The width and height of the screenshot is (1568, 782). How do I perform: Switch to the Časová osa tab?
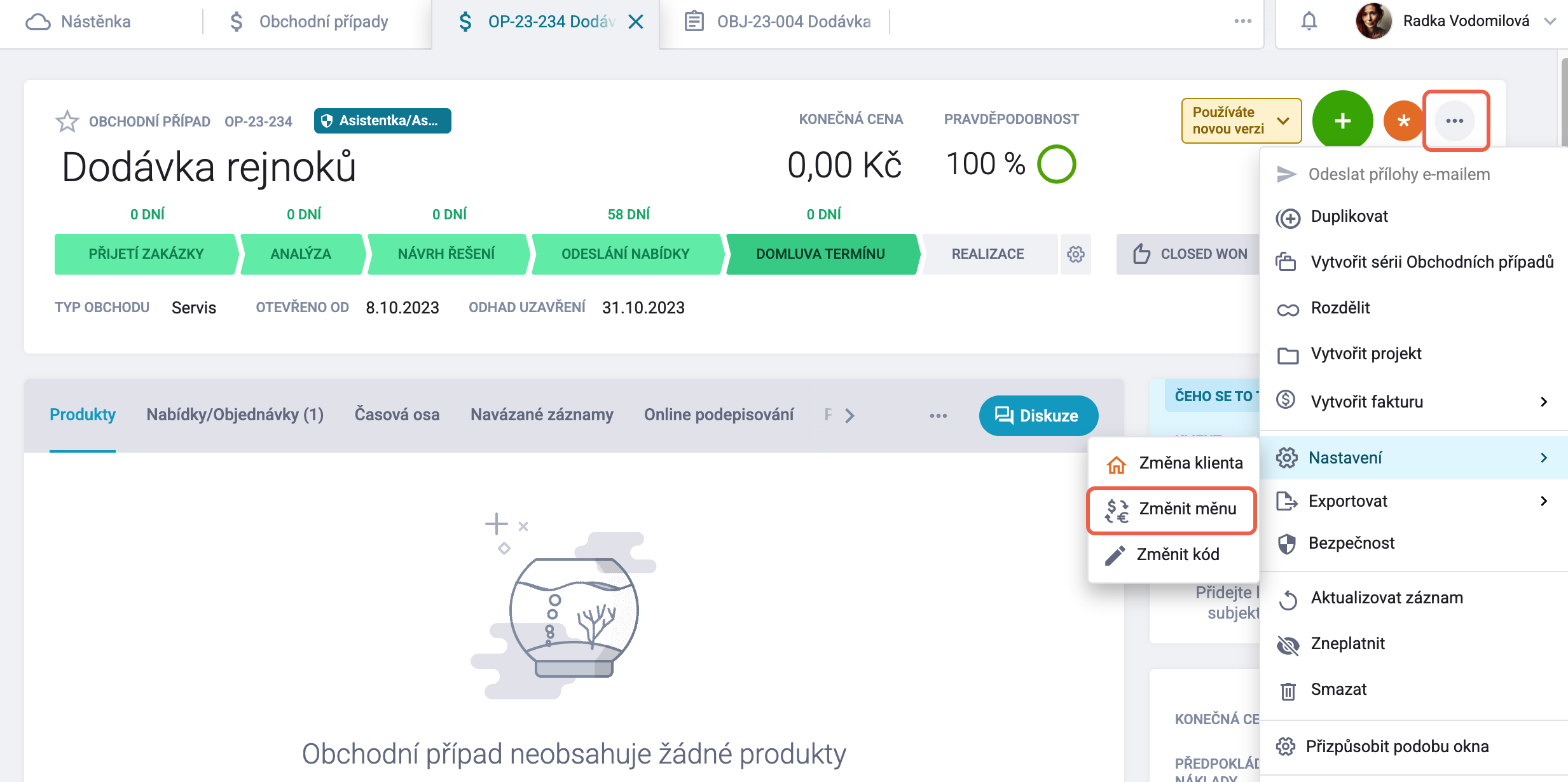(397, 415)
